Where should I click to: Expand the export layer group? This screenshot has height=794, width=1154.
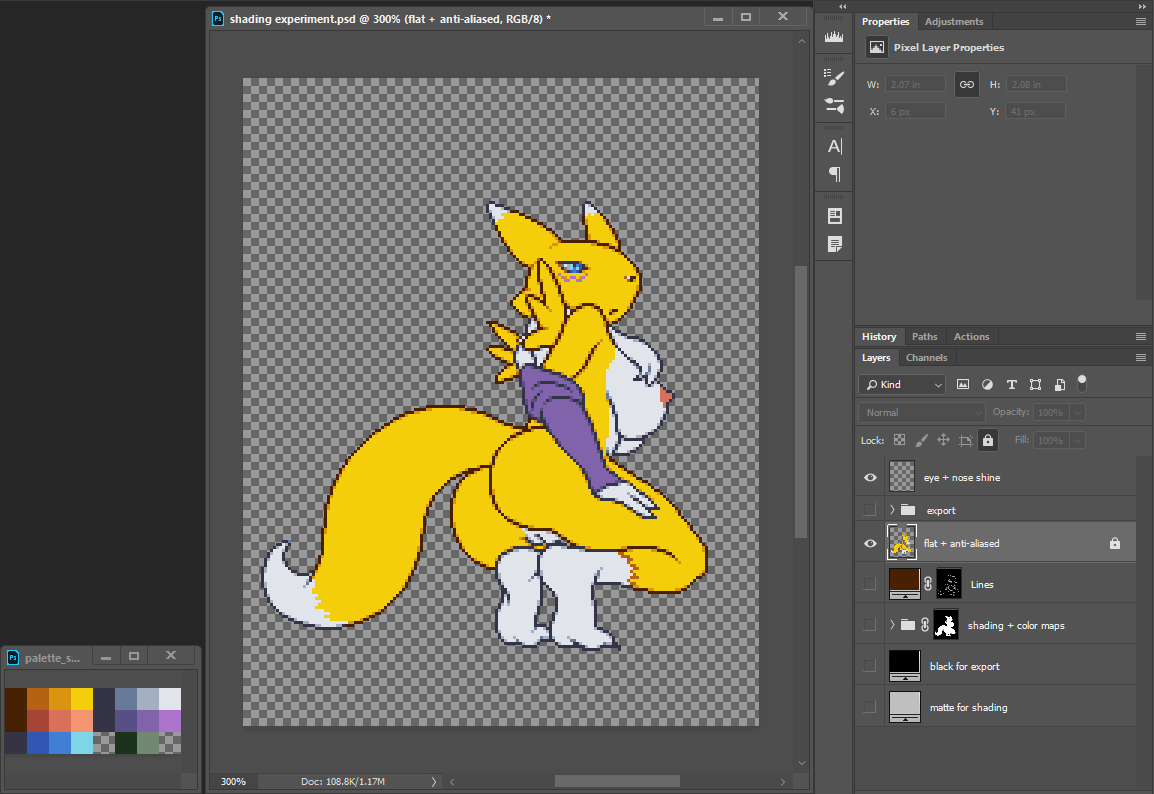(x=892, y=510)
